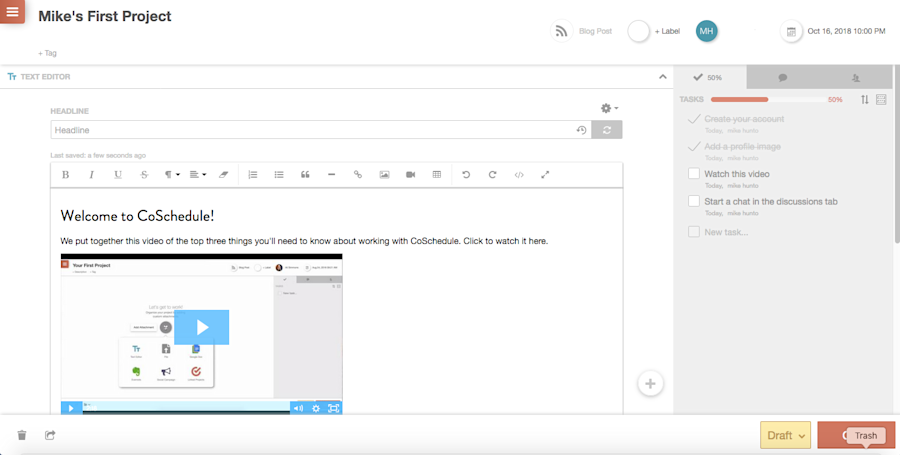This screenshot has width=900, height=455.
Task: Click the New task checkbox
Action: (x=694, y=232)
